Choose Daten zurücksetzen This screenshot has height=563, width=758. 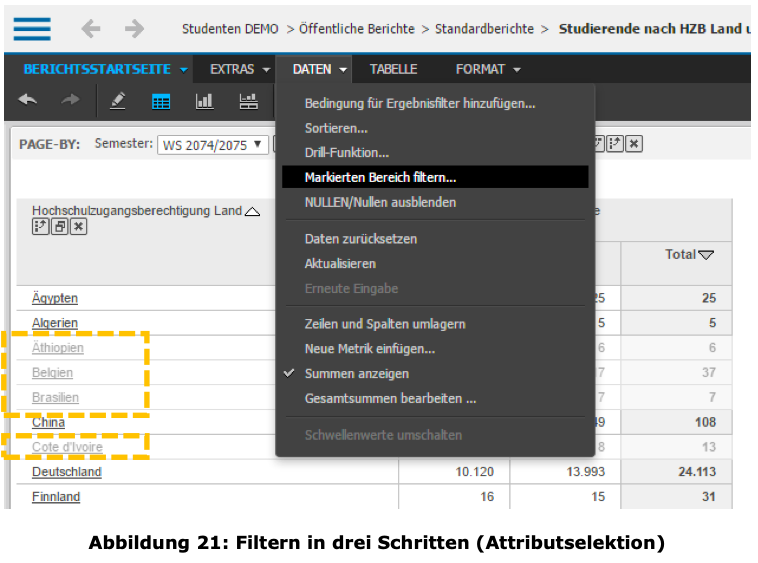(x=361, y=239)
